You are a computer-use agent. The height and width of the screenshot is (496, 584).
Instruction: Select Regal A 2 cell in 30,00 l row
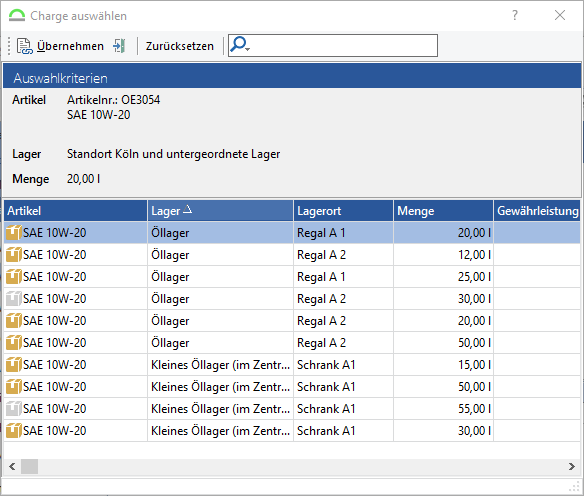pos(343,299)
